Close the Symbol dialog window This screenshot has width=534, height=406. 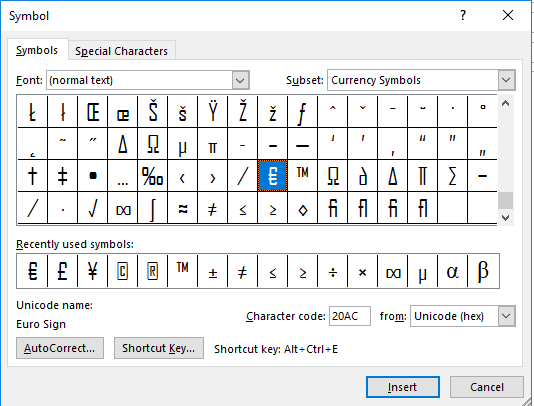(508, 15)
